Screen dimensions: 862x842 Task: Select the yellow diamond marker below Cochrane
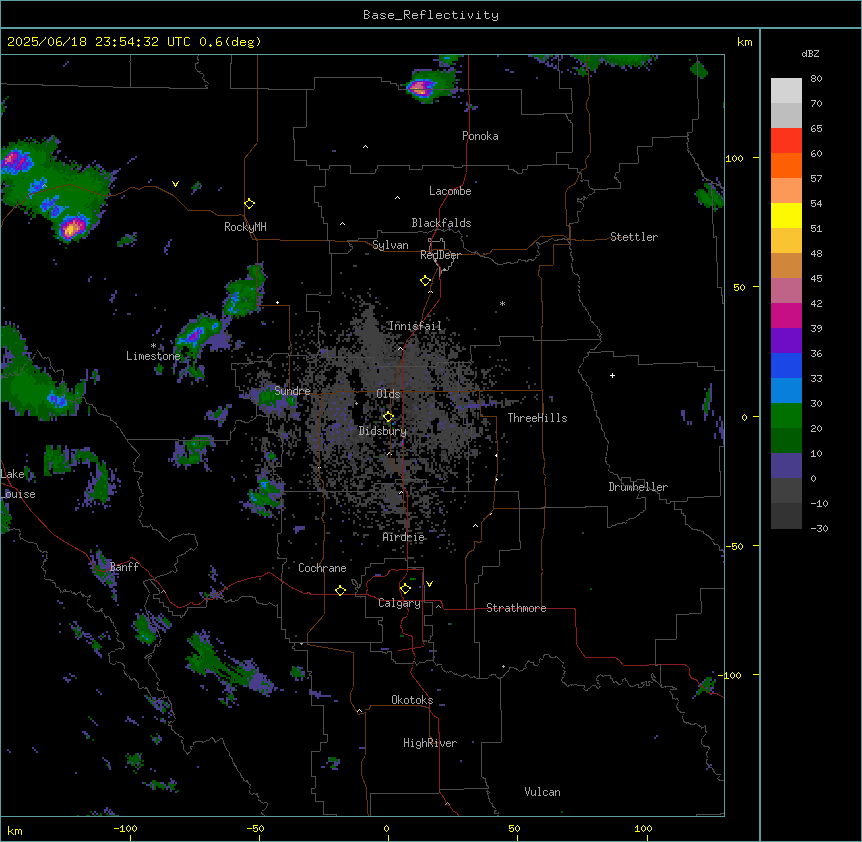click(x=340, y=590)
